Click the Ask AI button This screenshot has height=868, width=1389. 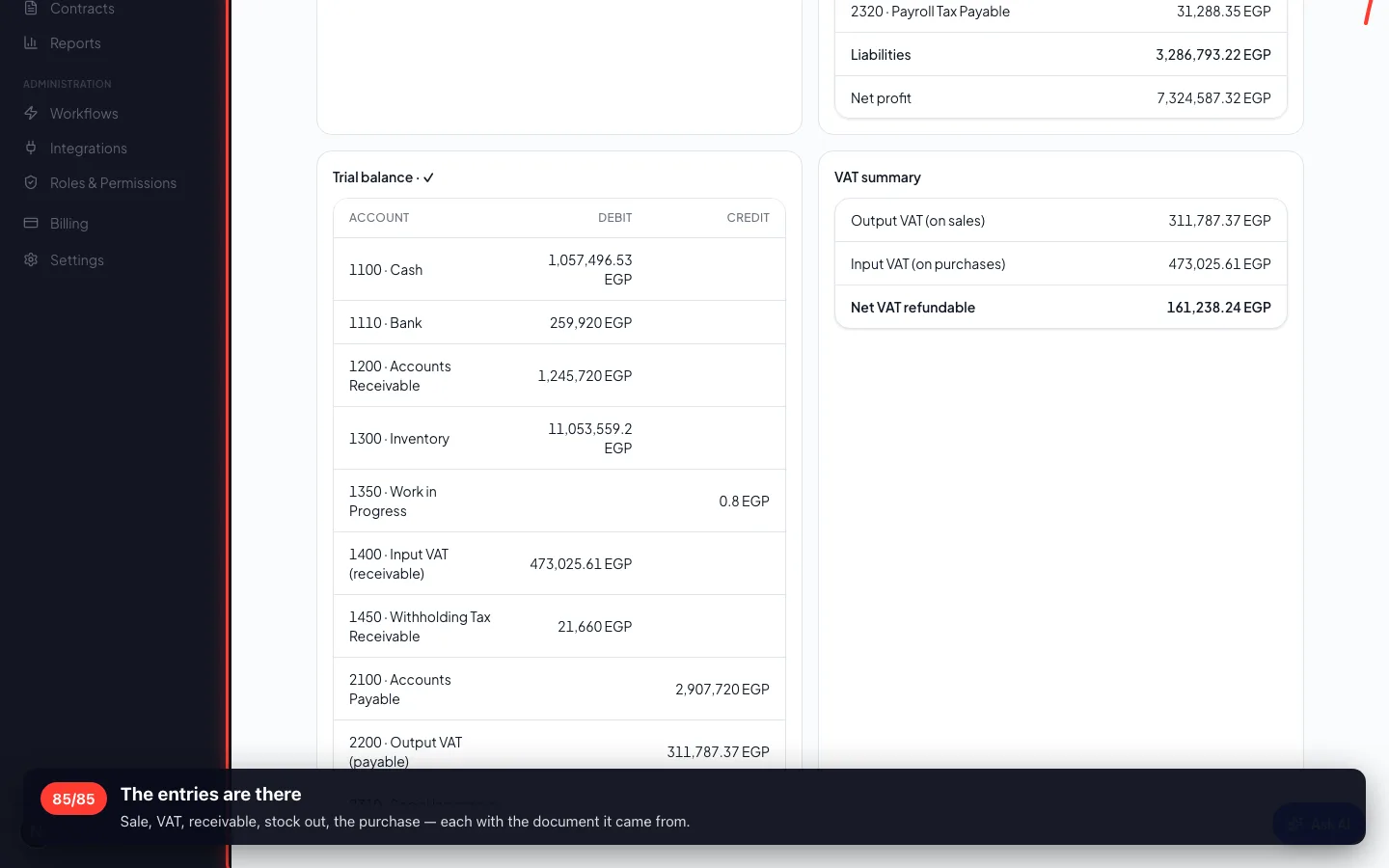tap(1319, 824)
